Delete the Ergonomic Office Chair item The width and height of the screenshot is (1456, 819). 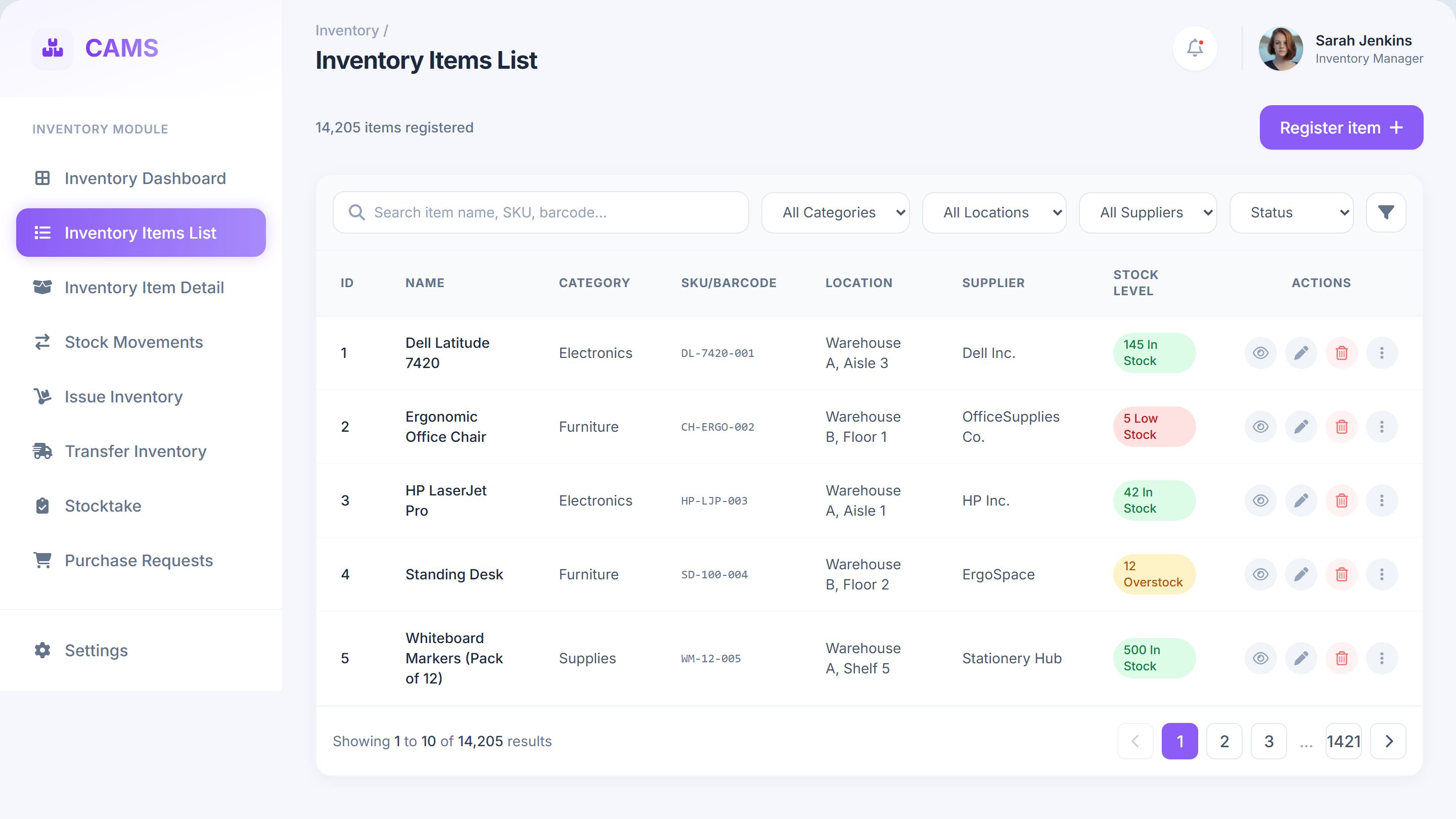1342,427
